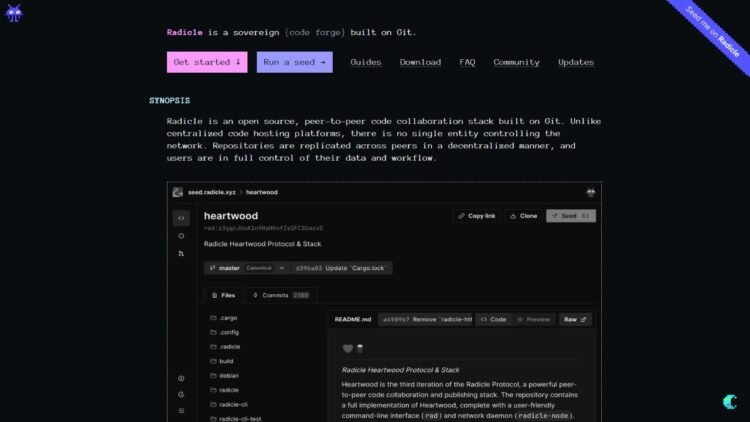The image size is (750, 422).
Task: Click the heartwood repository title
Action: point(231,216)
